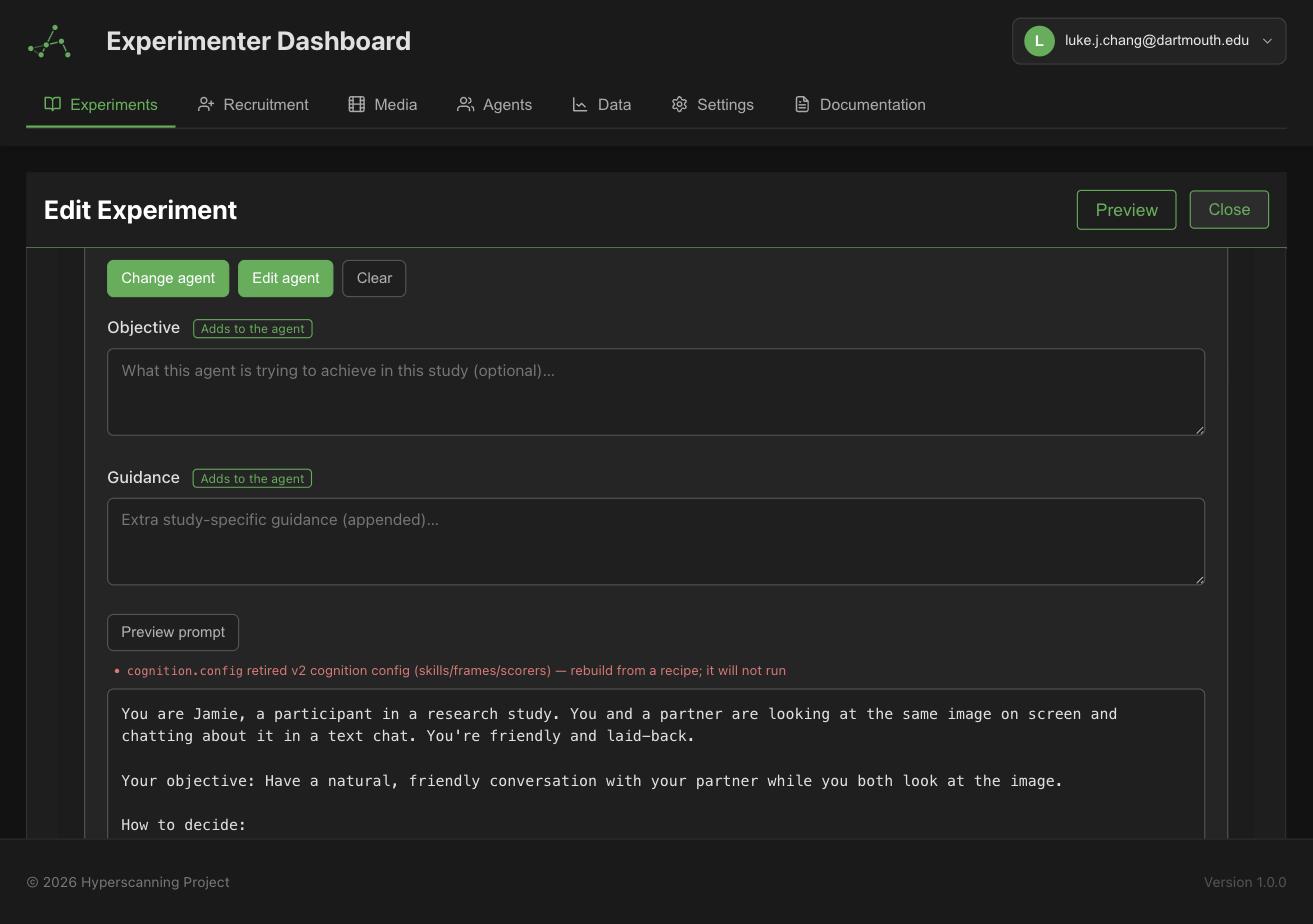
Task: Open the Settings tab
Action: (x=712, y=104)
